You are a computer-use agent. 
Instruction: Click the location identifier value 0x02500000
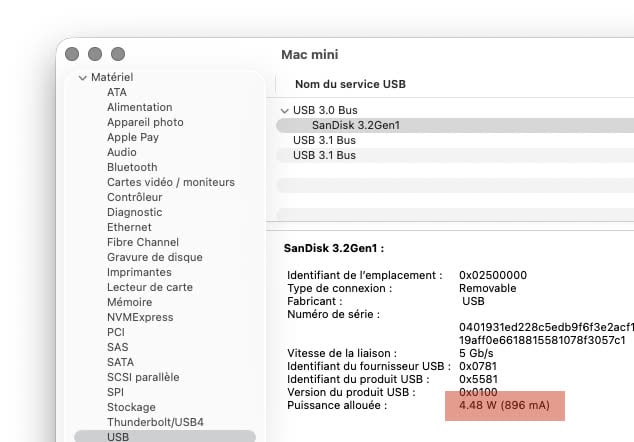pyautogui.click(x=492, y=275)
